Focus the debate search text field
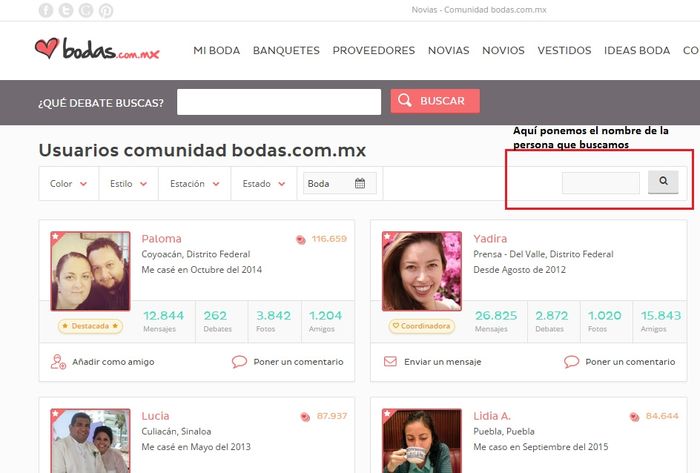The height and width of the screenshot is (473, 700). click(279, 102)
